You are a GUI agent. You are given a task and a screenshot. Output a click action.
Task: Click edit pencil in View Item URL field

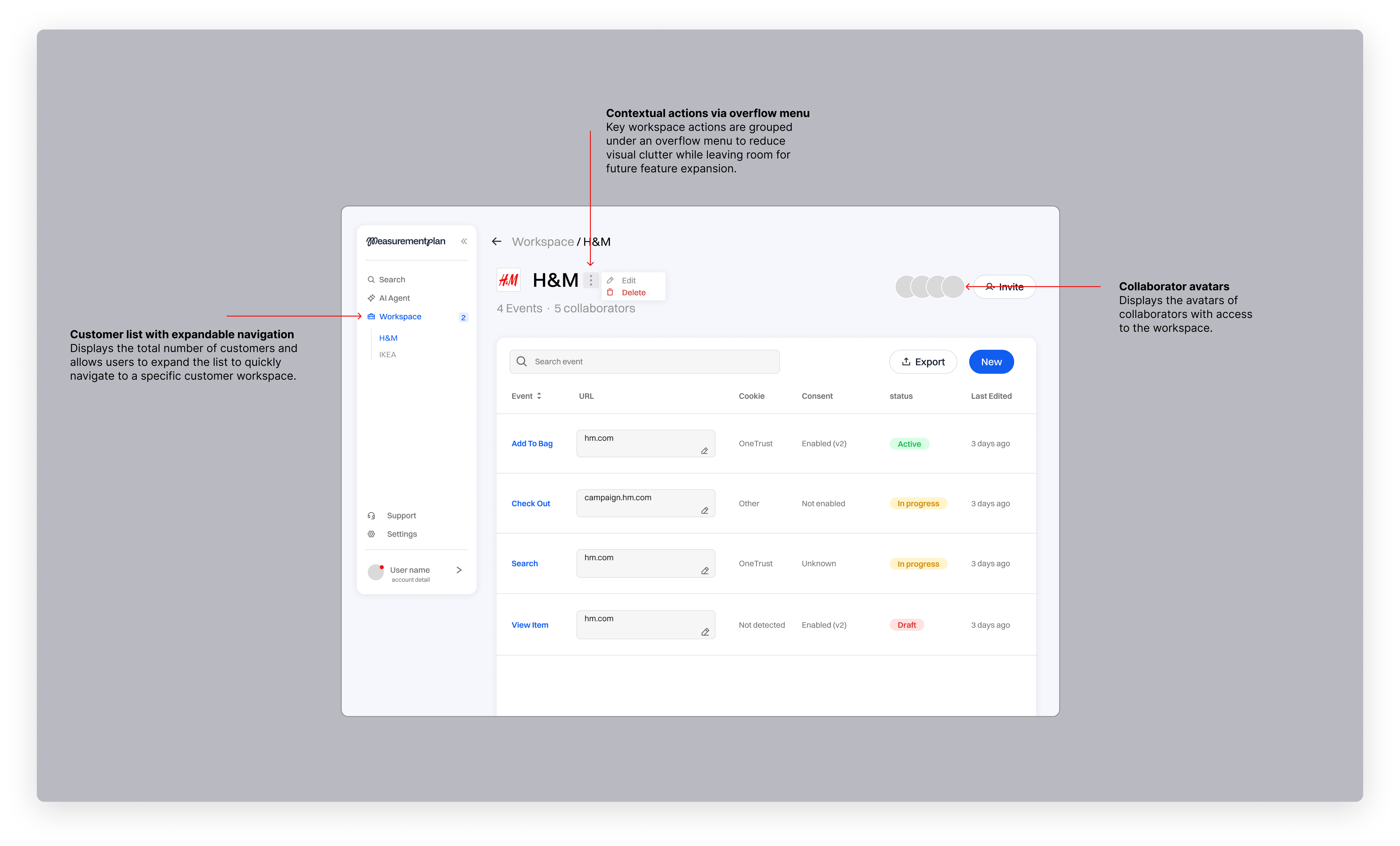pos(705,632)
